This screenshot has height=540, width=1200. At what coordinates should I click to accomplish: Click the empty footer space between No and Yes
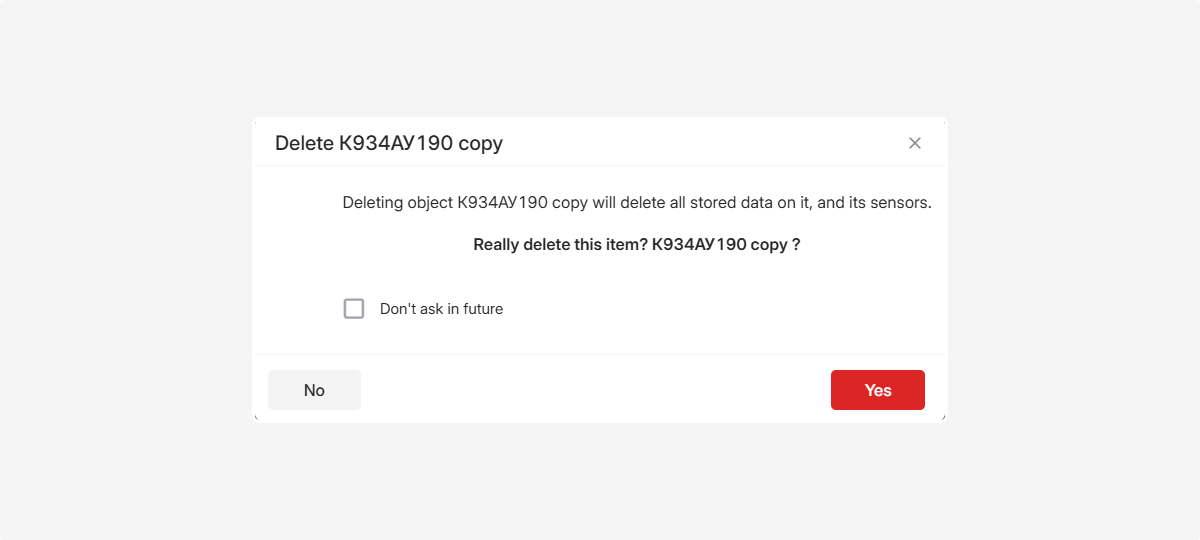pos(595,390)
